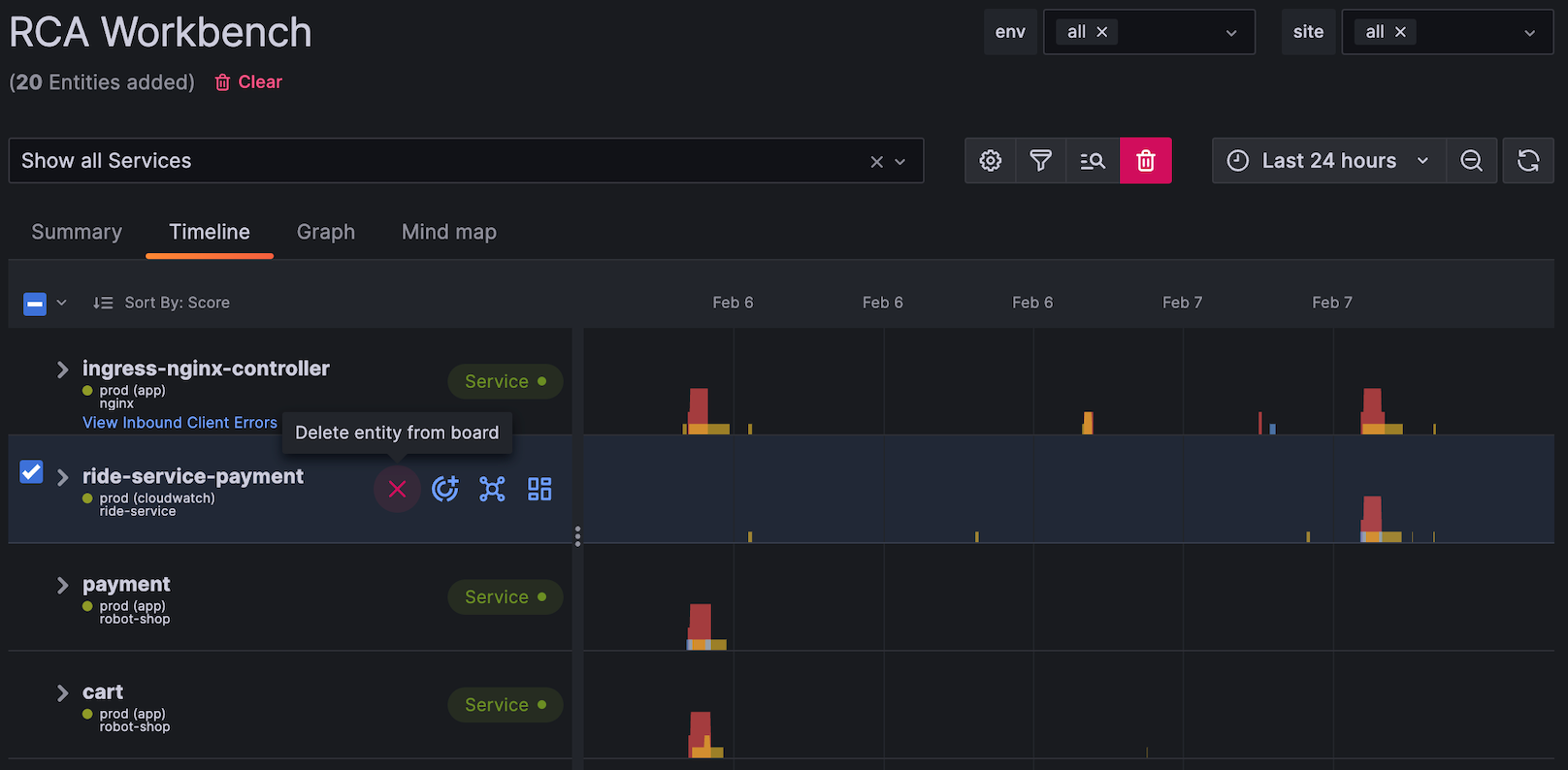This screenshot has height=770, width=1568.
Task: Zoom out the time range
Action: (1471, 161)
